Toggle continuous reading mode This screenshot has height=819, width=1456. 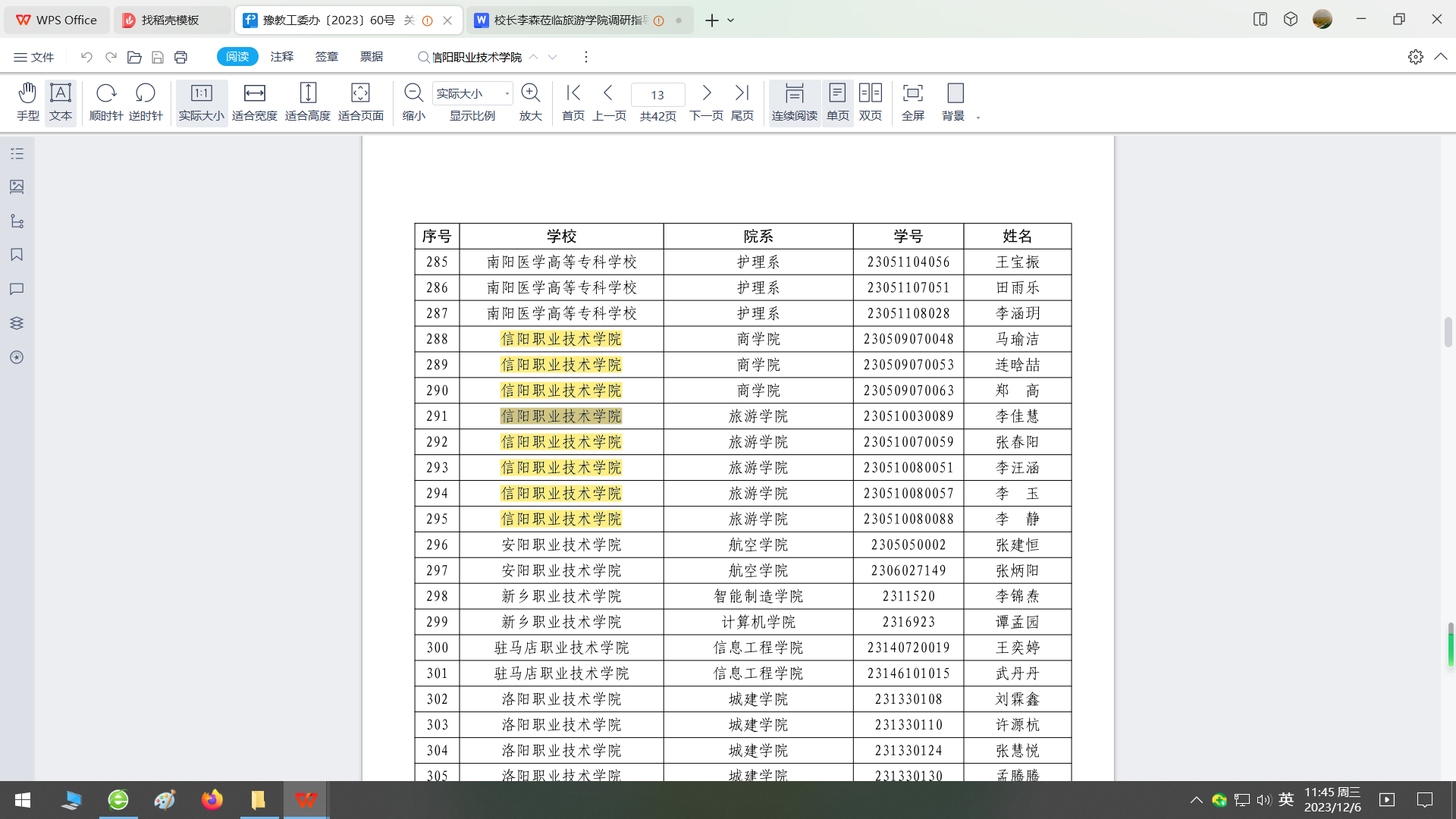pyautogui.click(x=794, y=102)
